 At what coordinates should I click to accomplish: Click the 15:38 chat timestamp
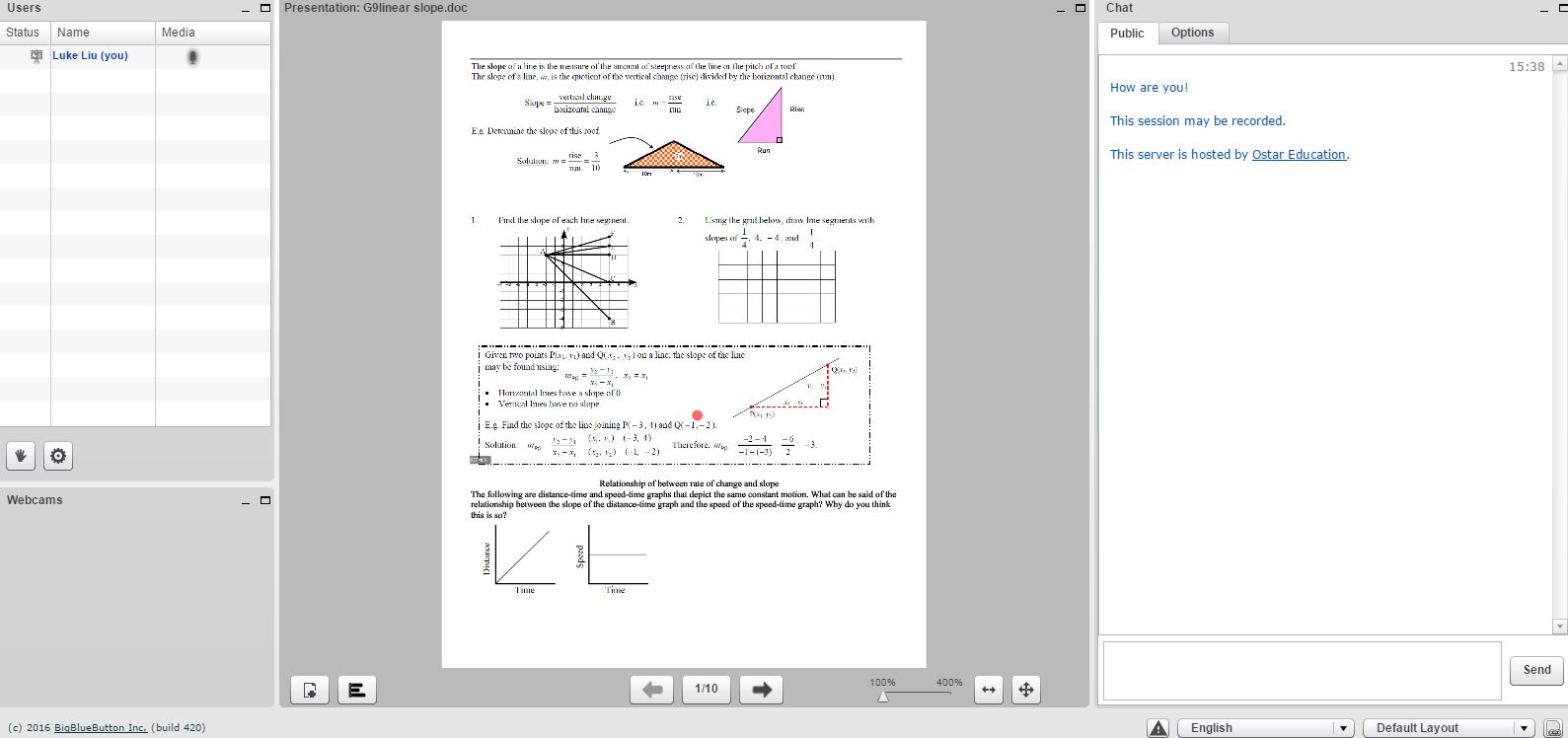pyautogui.click(x=1527, y=67)
